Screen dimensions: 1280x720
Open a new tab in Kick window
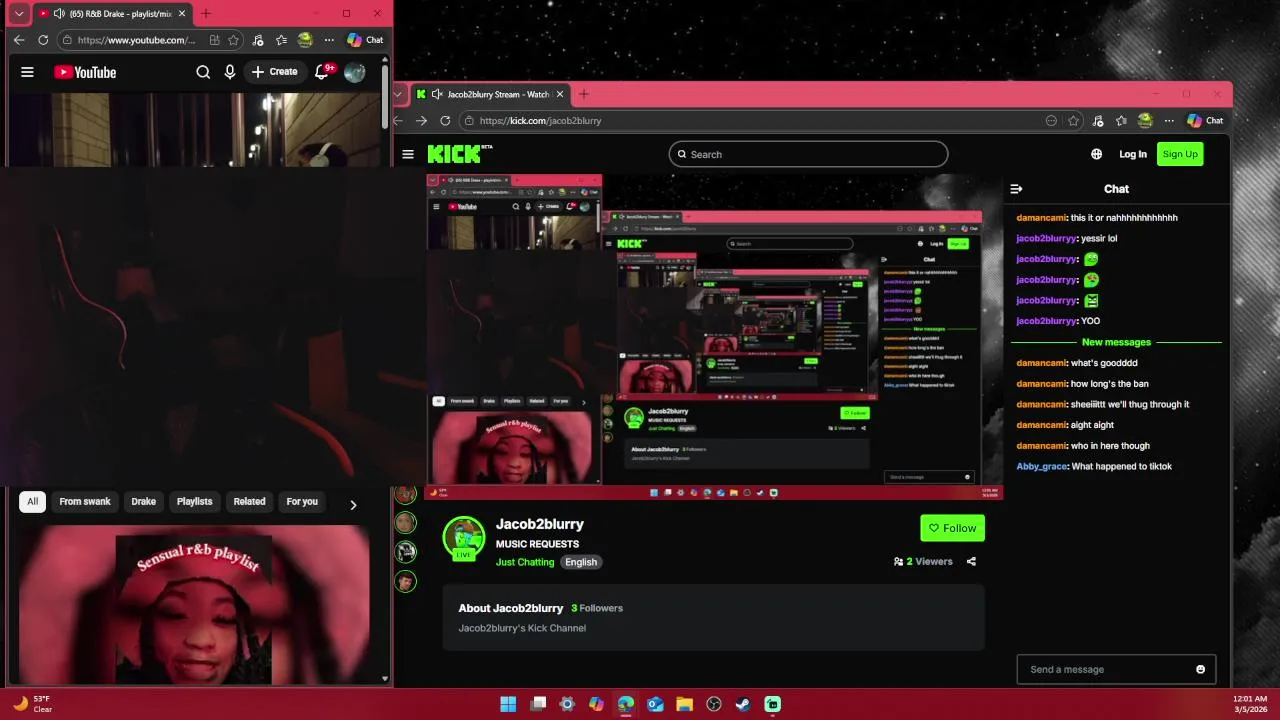coord(584,94)
